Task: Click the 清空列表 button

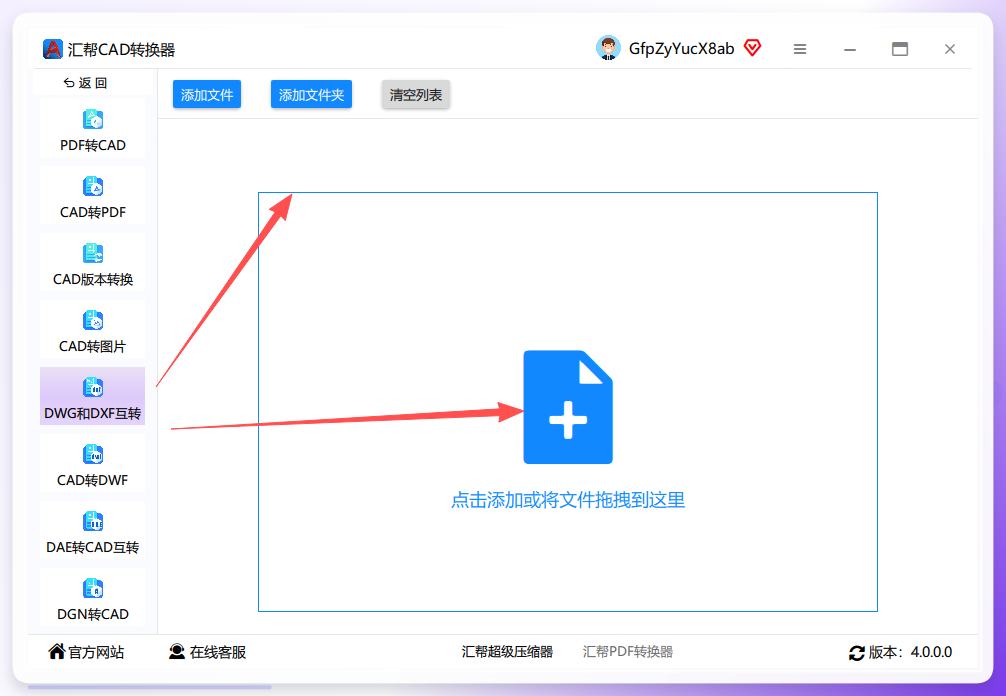Action: pos(416,94)
